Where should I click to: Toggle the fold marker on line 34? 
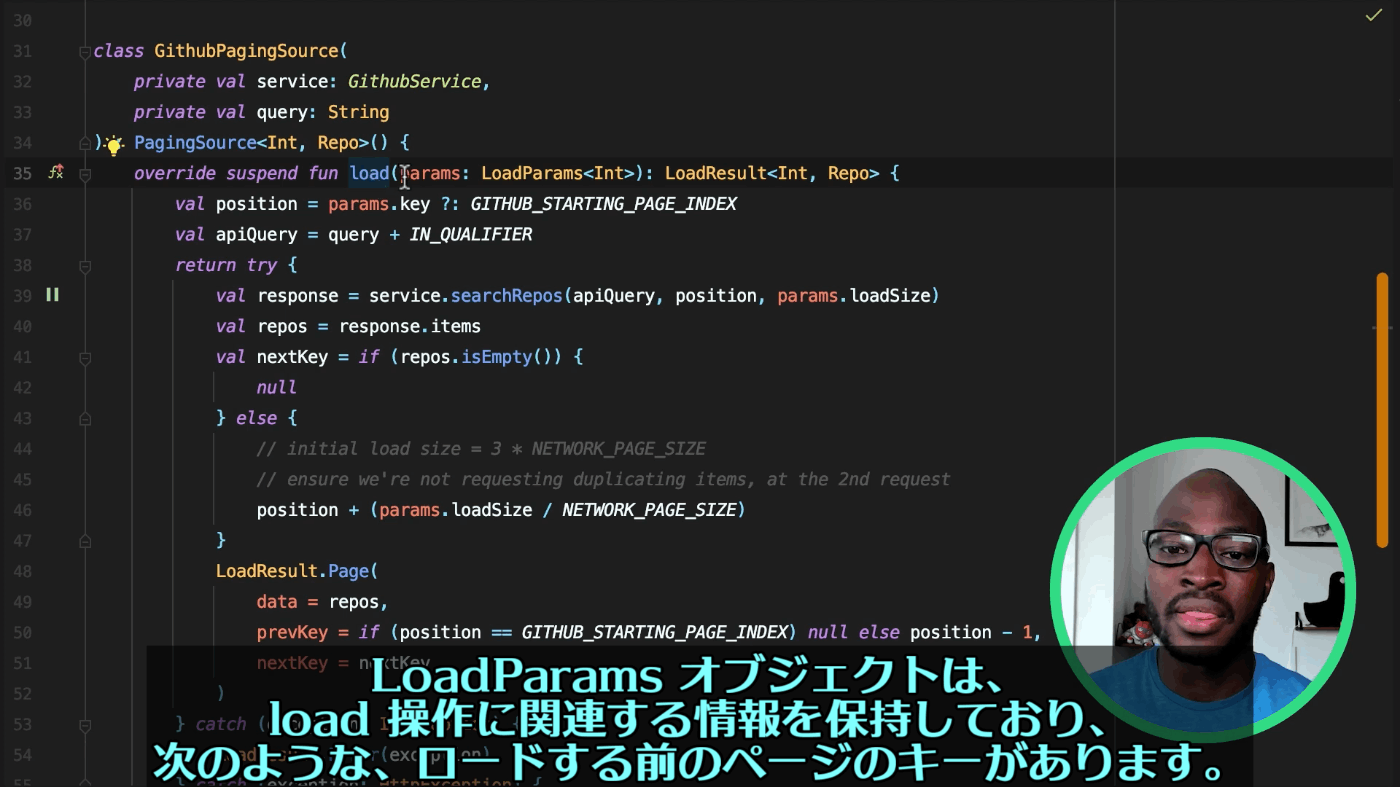coord(85,143)
